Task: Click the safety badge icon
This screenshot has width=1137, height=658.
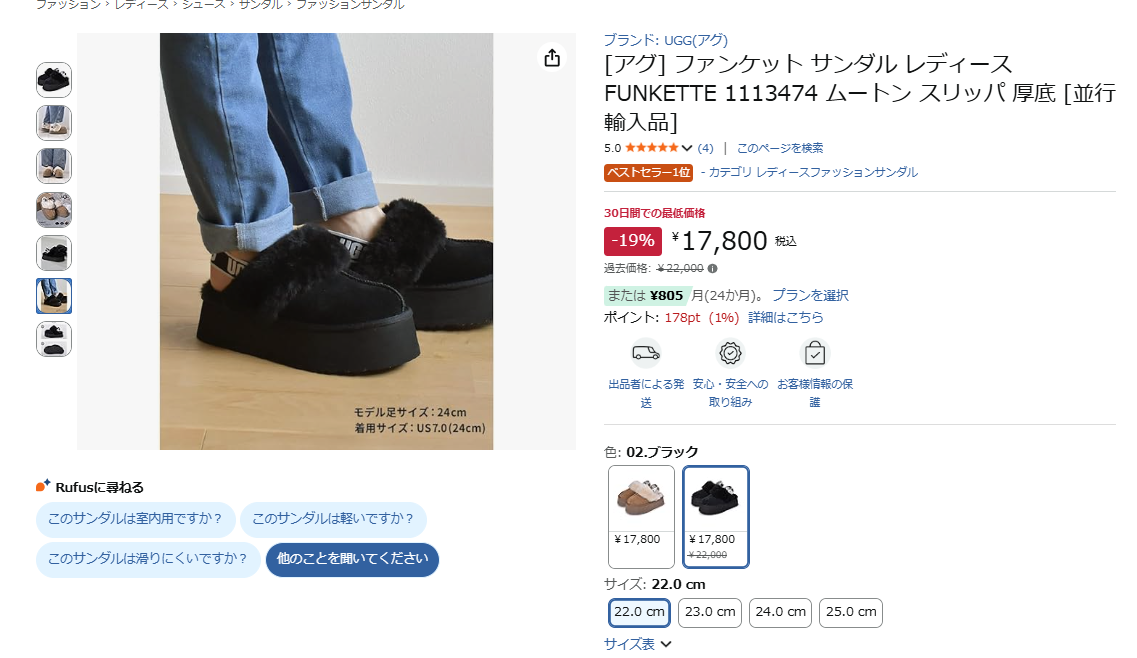Action: (x=731, y=353)
